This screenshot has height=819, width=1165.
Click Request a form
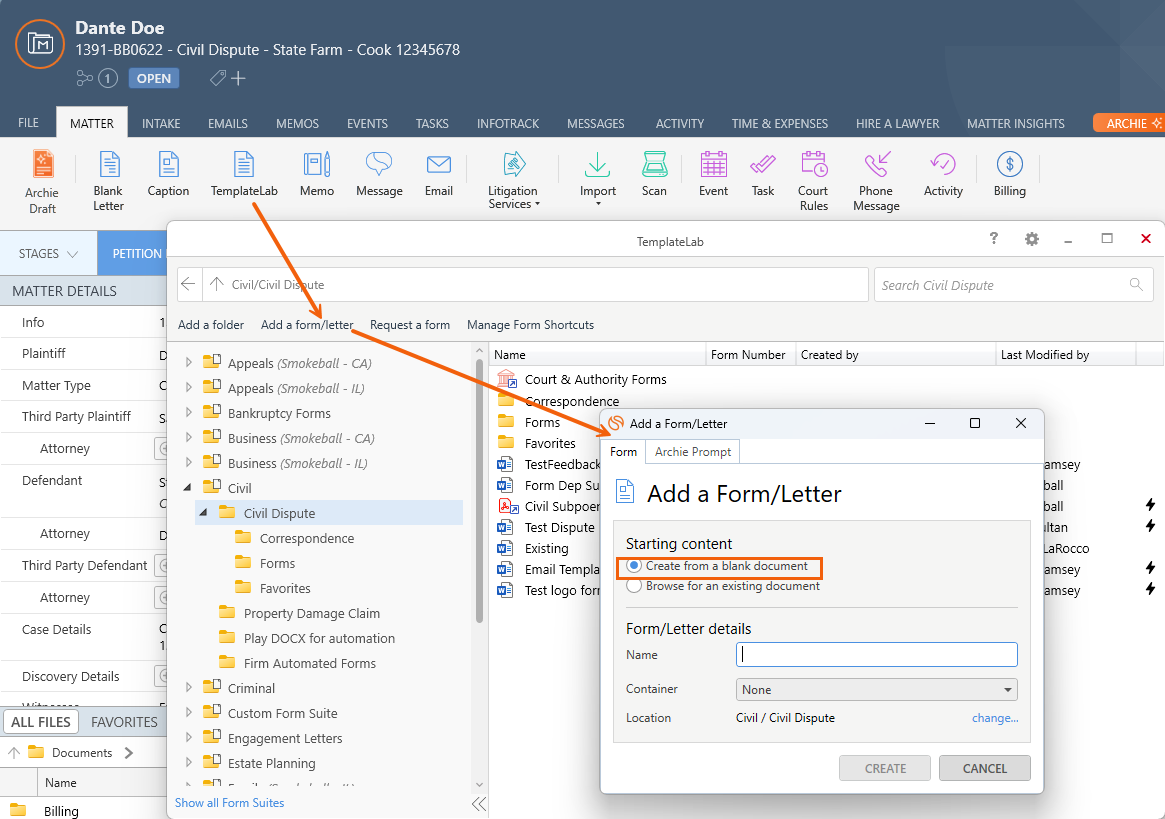tap(410, 325)
